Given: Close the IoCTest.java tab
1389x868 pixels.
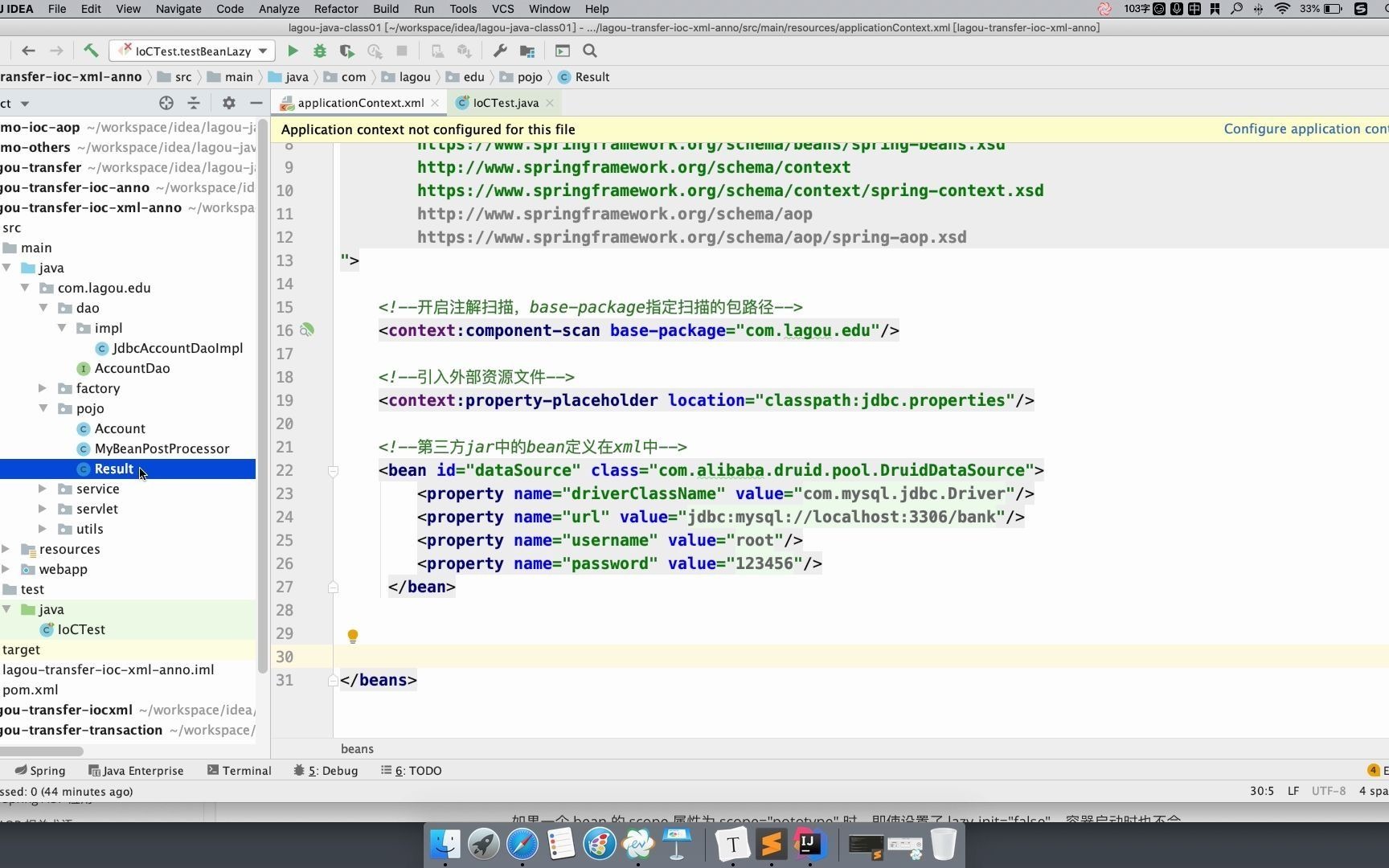Looking at the screenshot, I should point(550,103).
